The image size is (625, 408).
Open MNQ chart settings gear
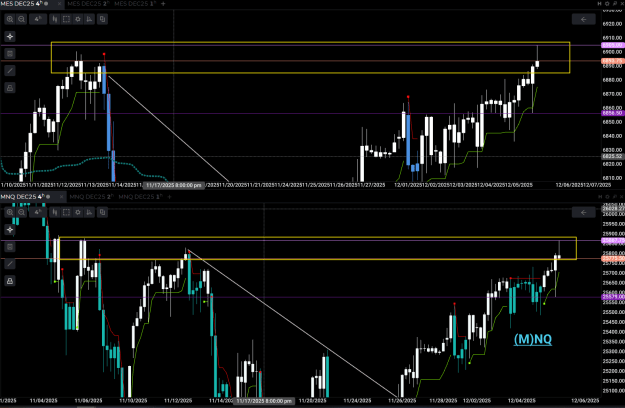click(78, 212)
